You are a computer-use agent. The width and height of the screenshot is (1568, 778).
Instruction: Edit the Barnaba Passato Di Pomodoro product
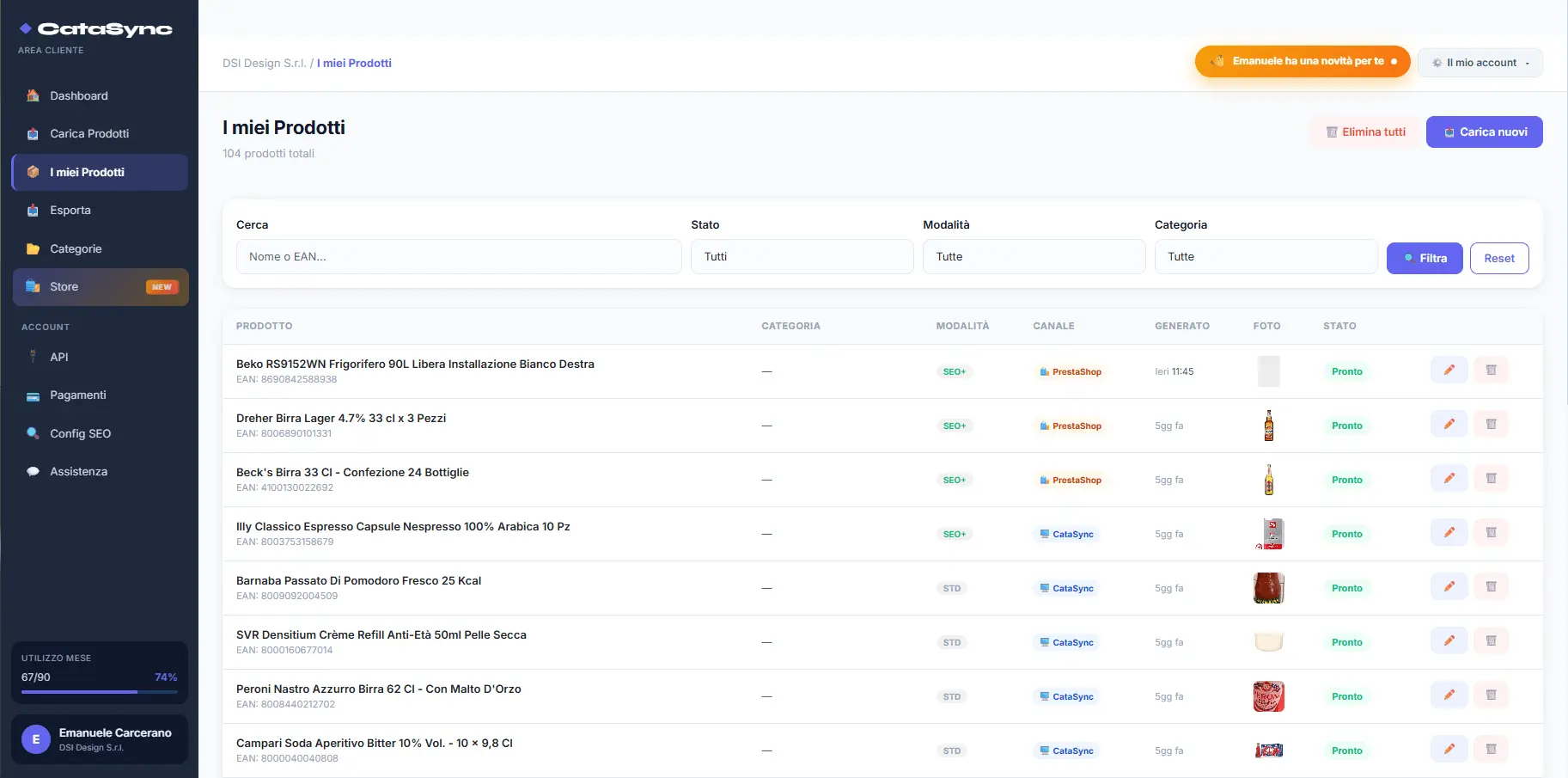pos(1449,587)
